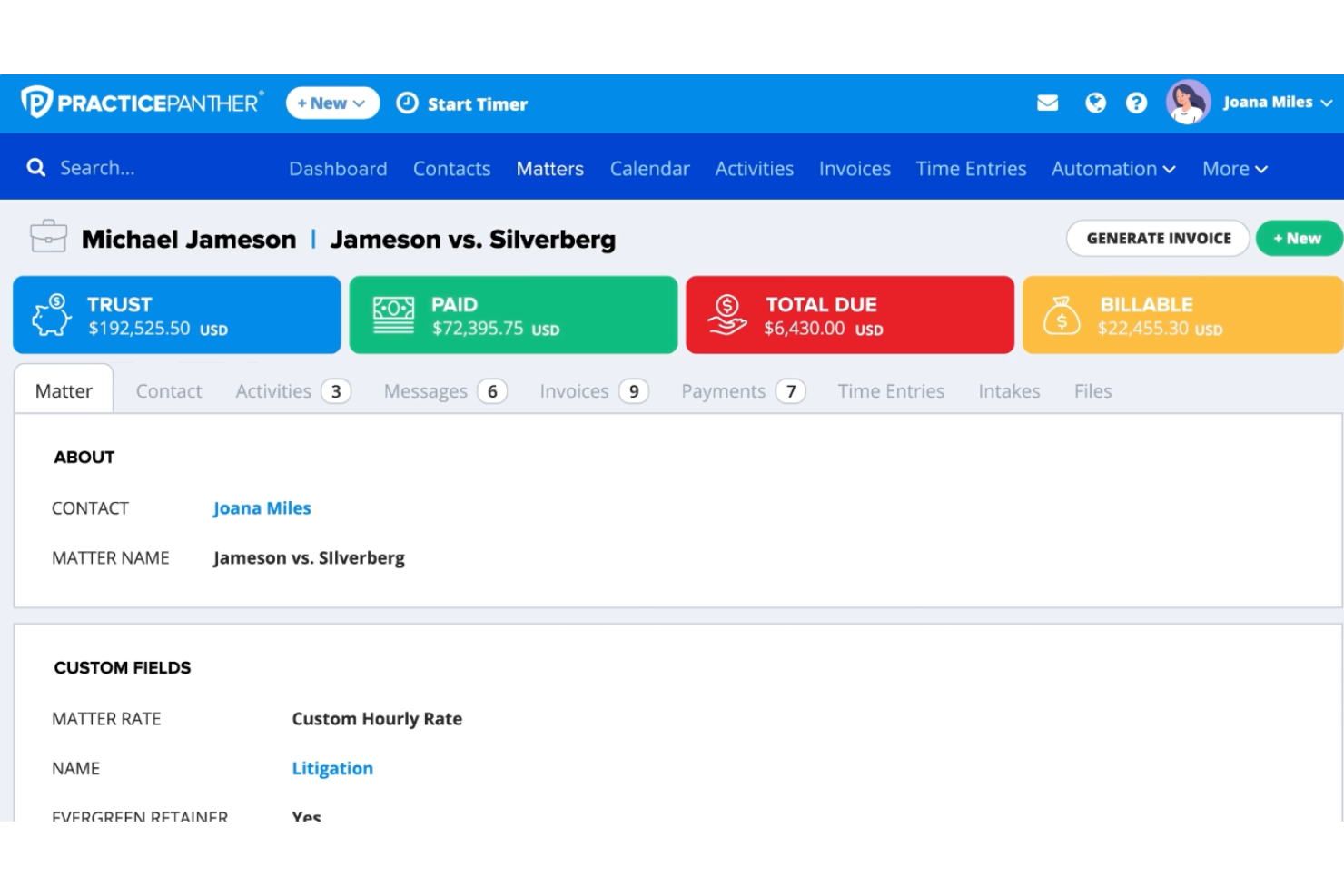Click the search magnifier icon
1344x896 pixels.
point(35,167)
